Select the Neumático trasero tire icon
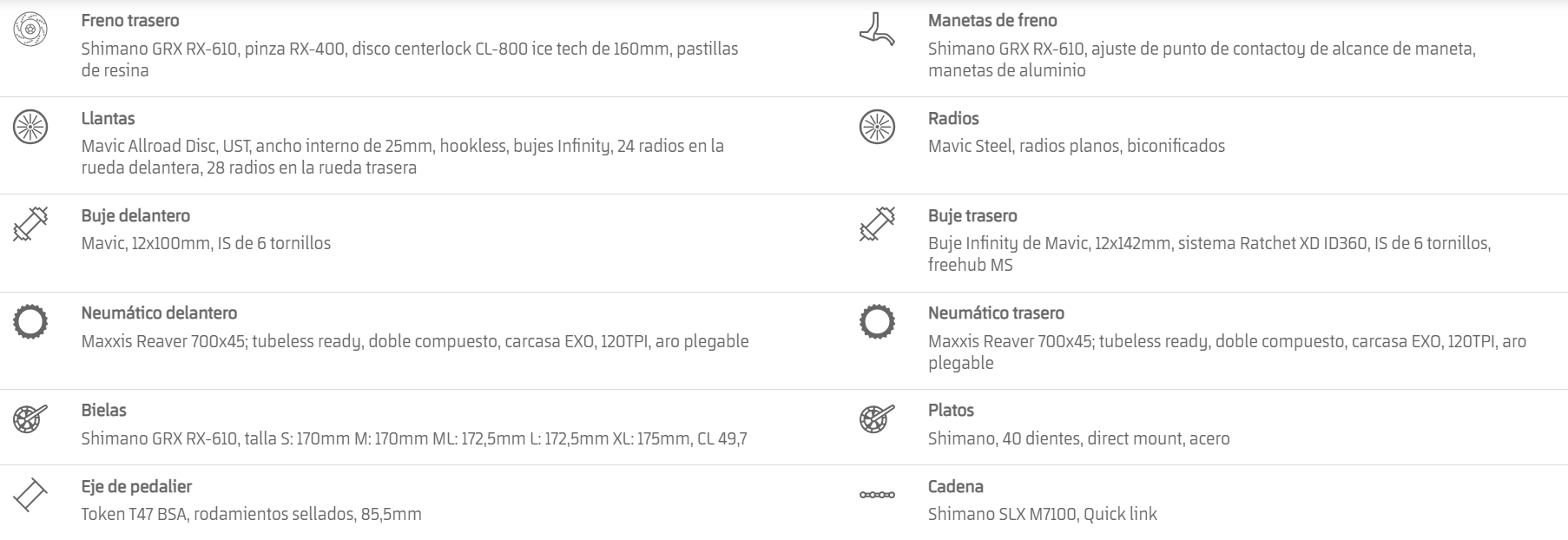 click(x=877, y=321)
